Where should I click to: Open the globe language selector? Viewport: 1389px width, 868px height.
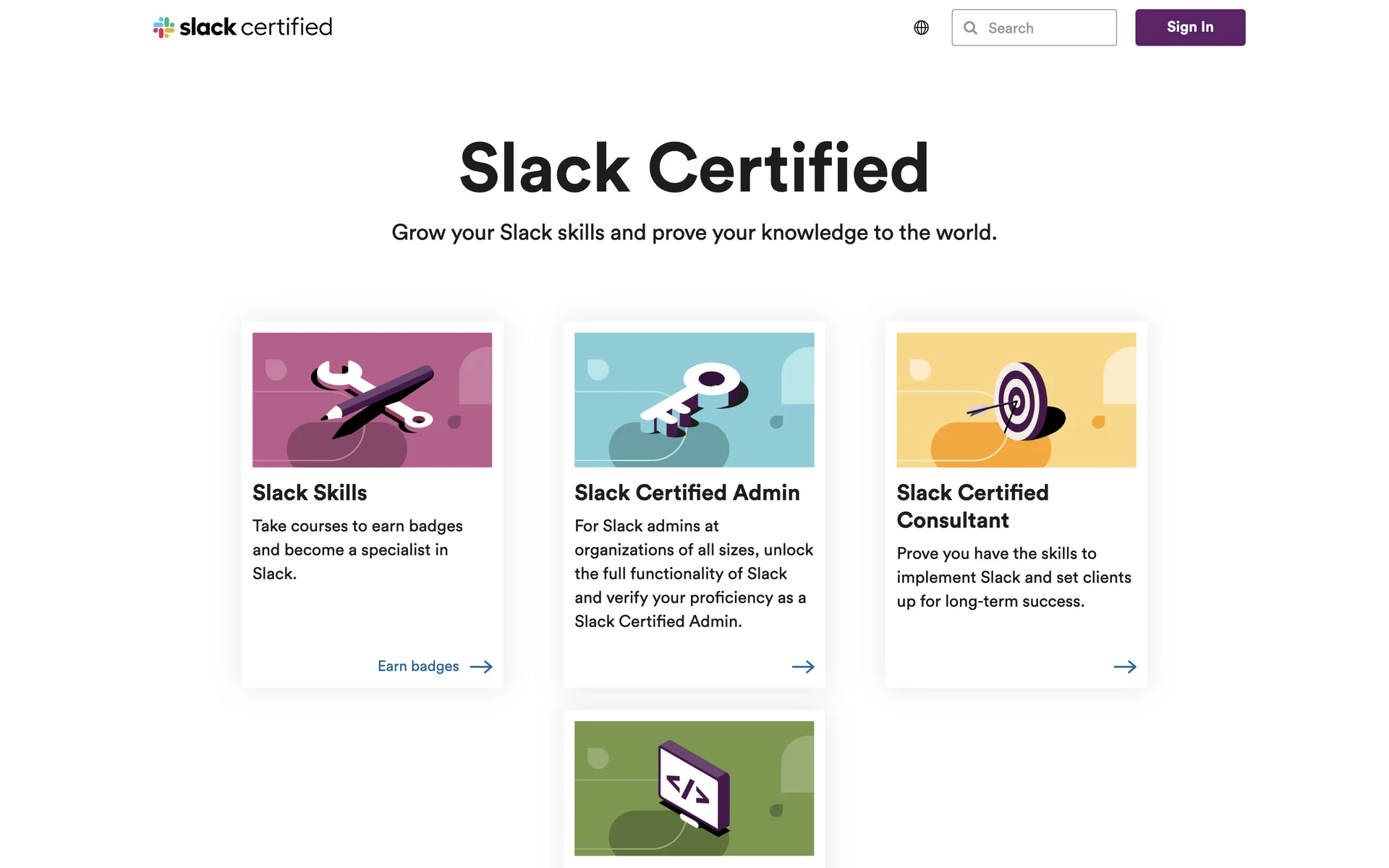(x=921, y=27)
